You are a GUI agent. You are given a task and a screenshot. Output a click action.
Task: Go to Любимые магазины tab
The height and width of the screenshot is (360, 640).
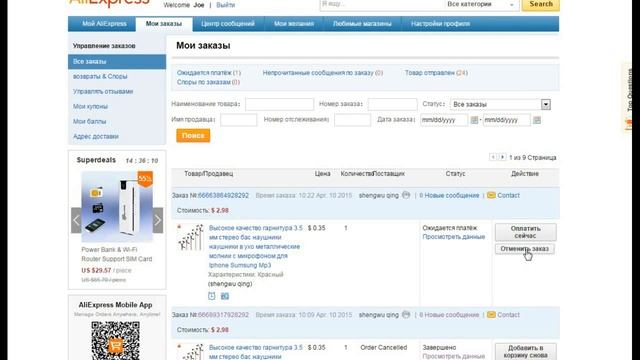click(x=362, y=24)
